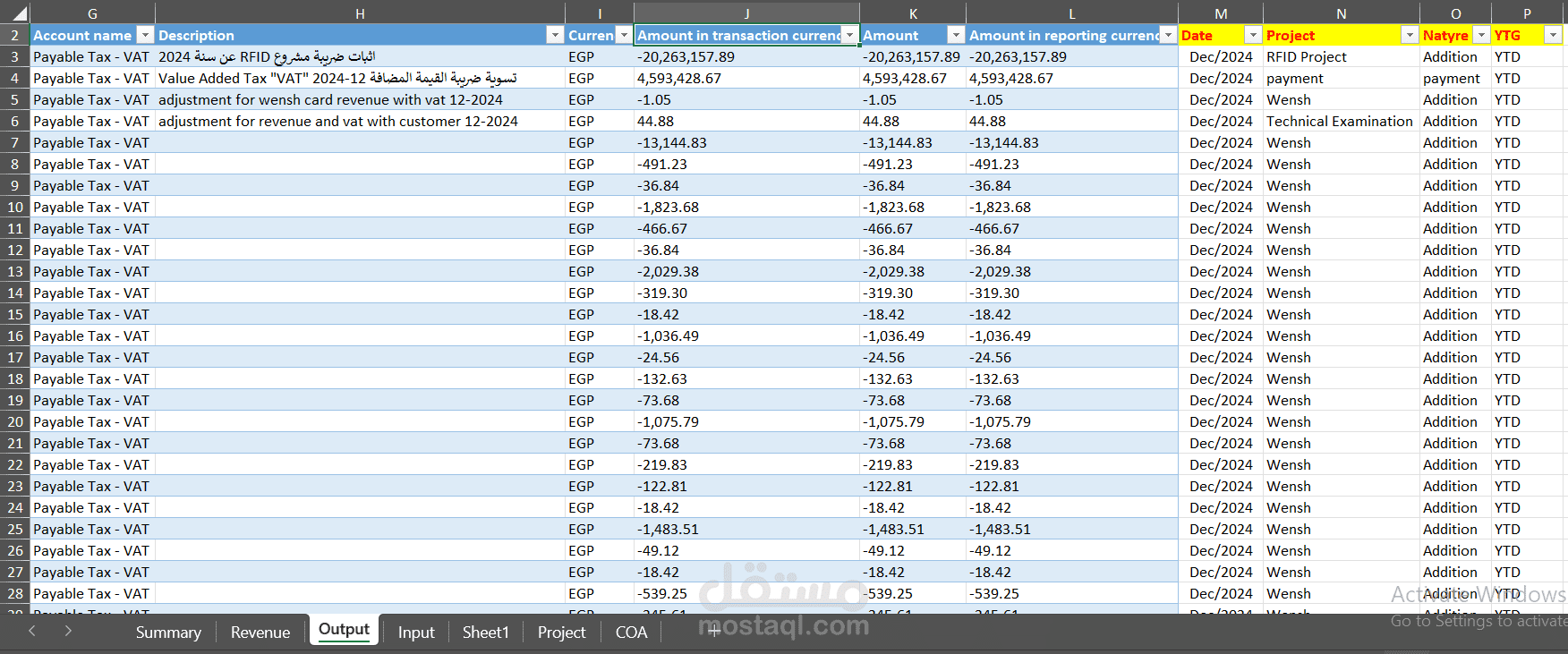Open the YTG filter dropdown
The width and height of the screenshot is (1568, 654).
(1553, 35)
